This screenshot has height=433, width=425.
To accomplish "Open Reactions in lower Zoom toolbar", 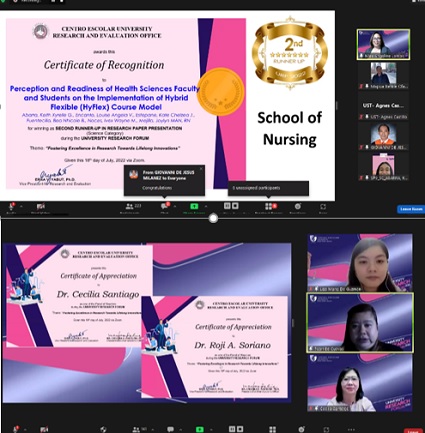I will click(301, 429).
